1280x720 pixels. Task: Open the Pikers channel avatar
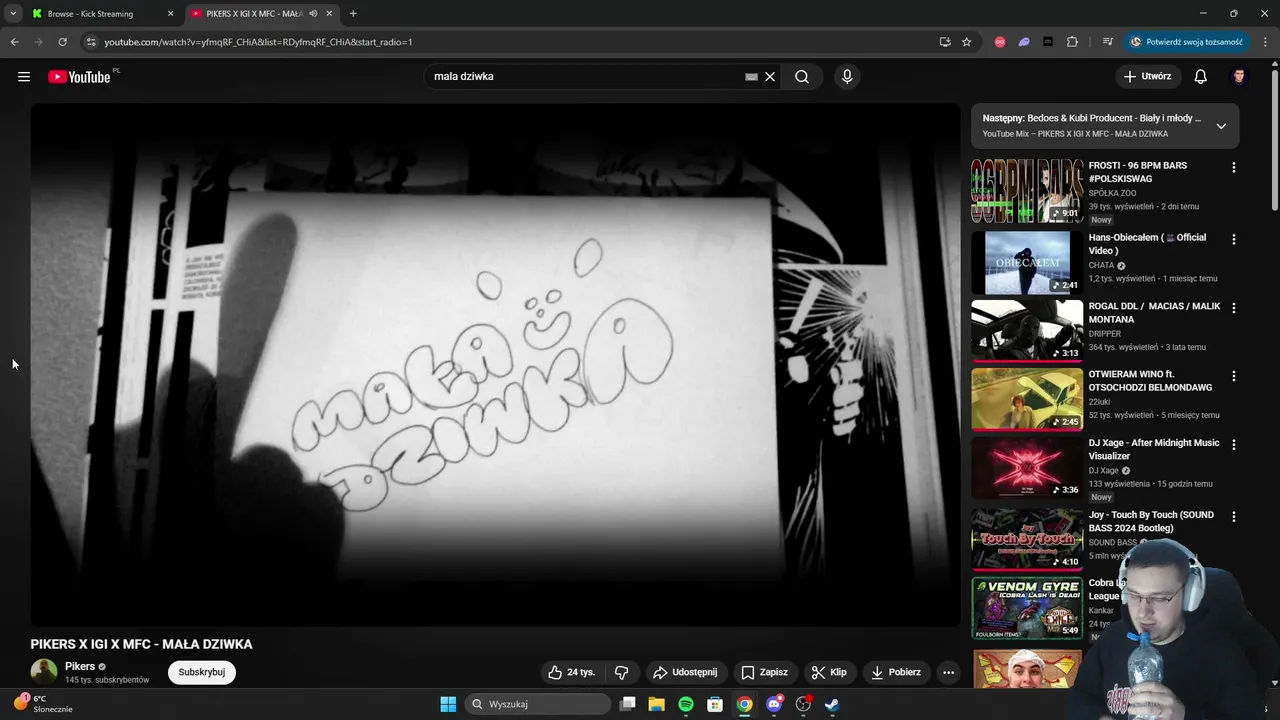click(44, 672)
